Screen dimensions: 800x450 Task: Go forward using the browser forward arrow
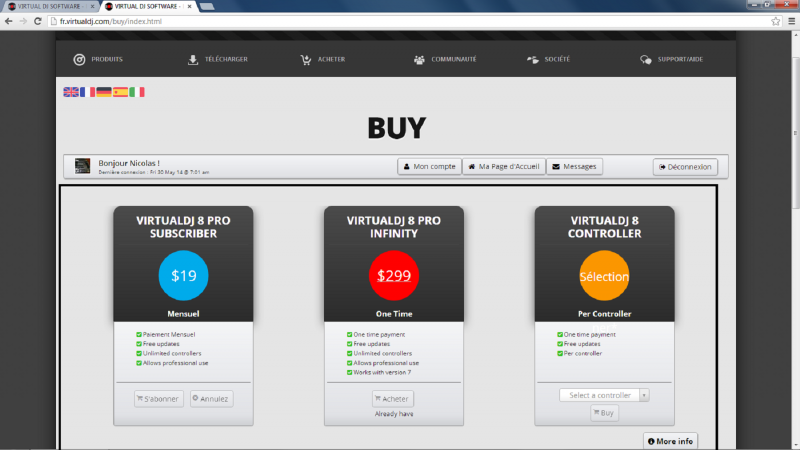23,21
